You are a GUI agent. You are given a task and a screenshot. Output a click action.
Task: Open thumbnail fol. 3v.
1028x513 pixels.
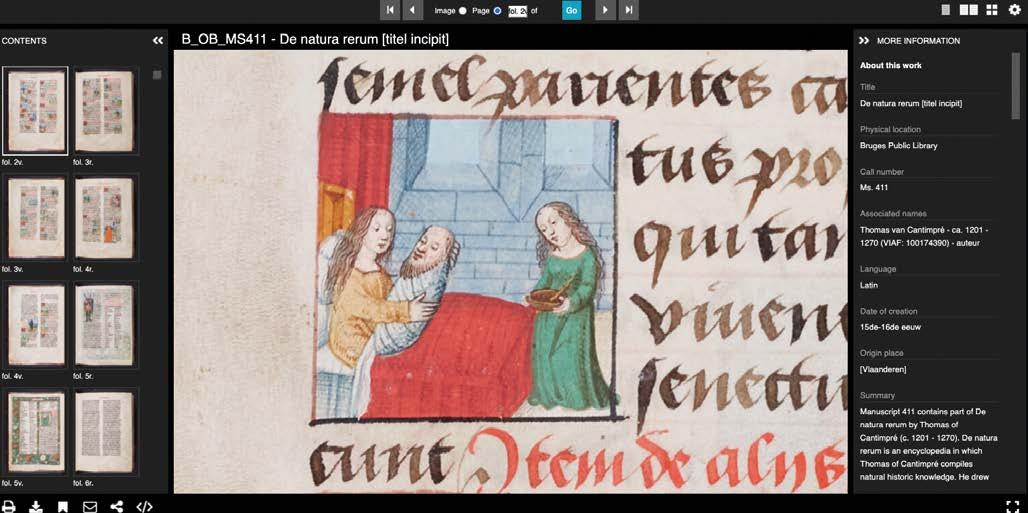[36, 218]
